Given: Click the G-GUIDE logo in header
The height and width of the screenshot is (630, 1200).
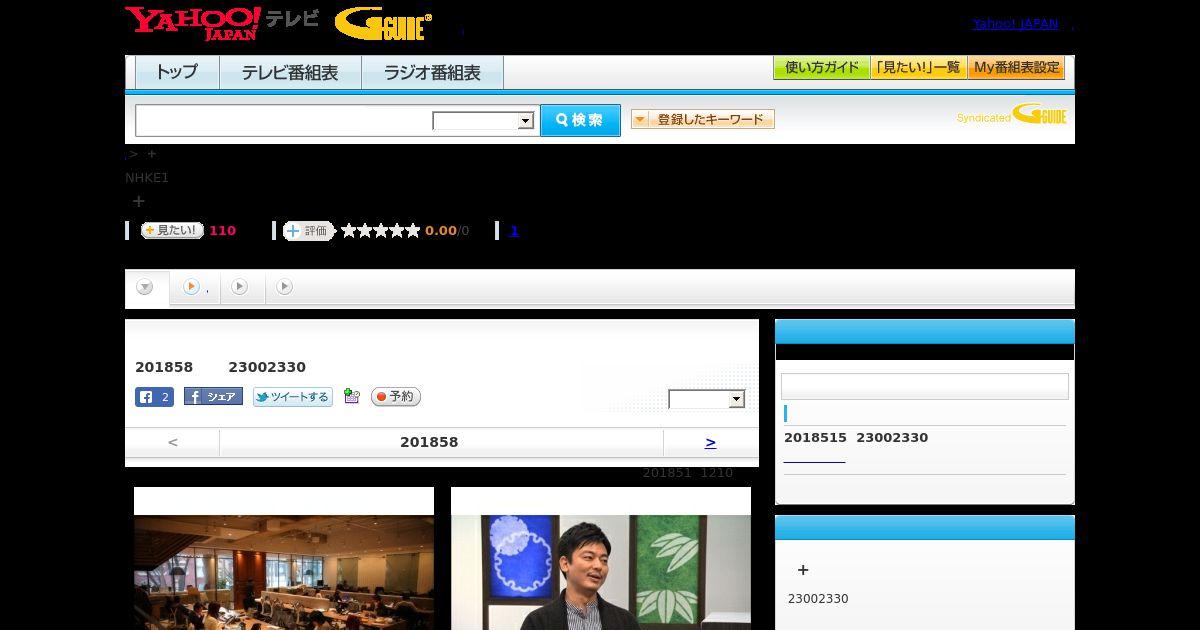Looking at the screenshot, I should (383, 24).
